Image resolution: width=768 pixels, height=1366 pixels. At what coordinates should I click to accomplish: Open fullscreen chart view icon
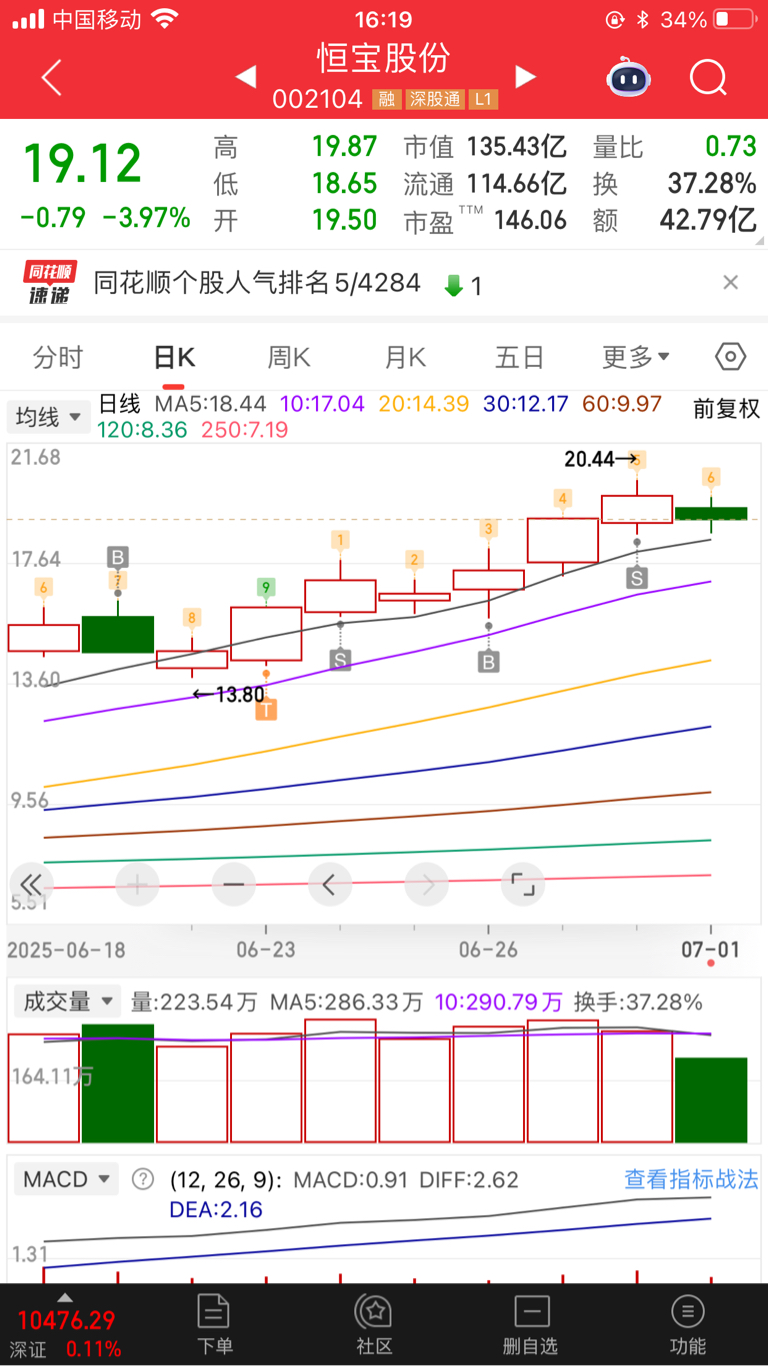(523, 884)
